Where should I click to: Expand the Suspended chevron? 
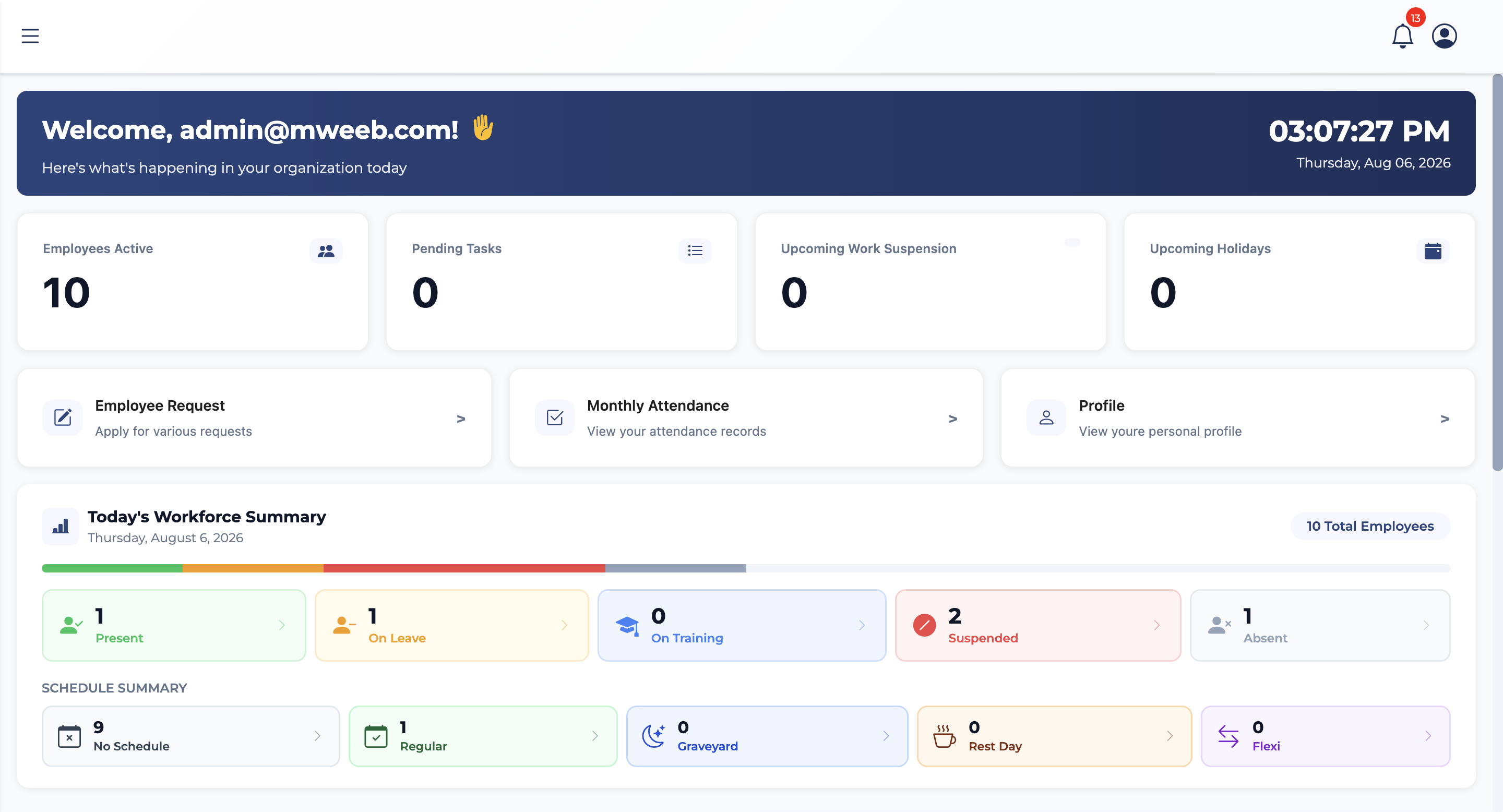1156,625
